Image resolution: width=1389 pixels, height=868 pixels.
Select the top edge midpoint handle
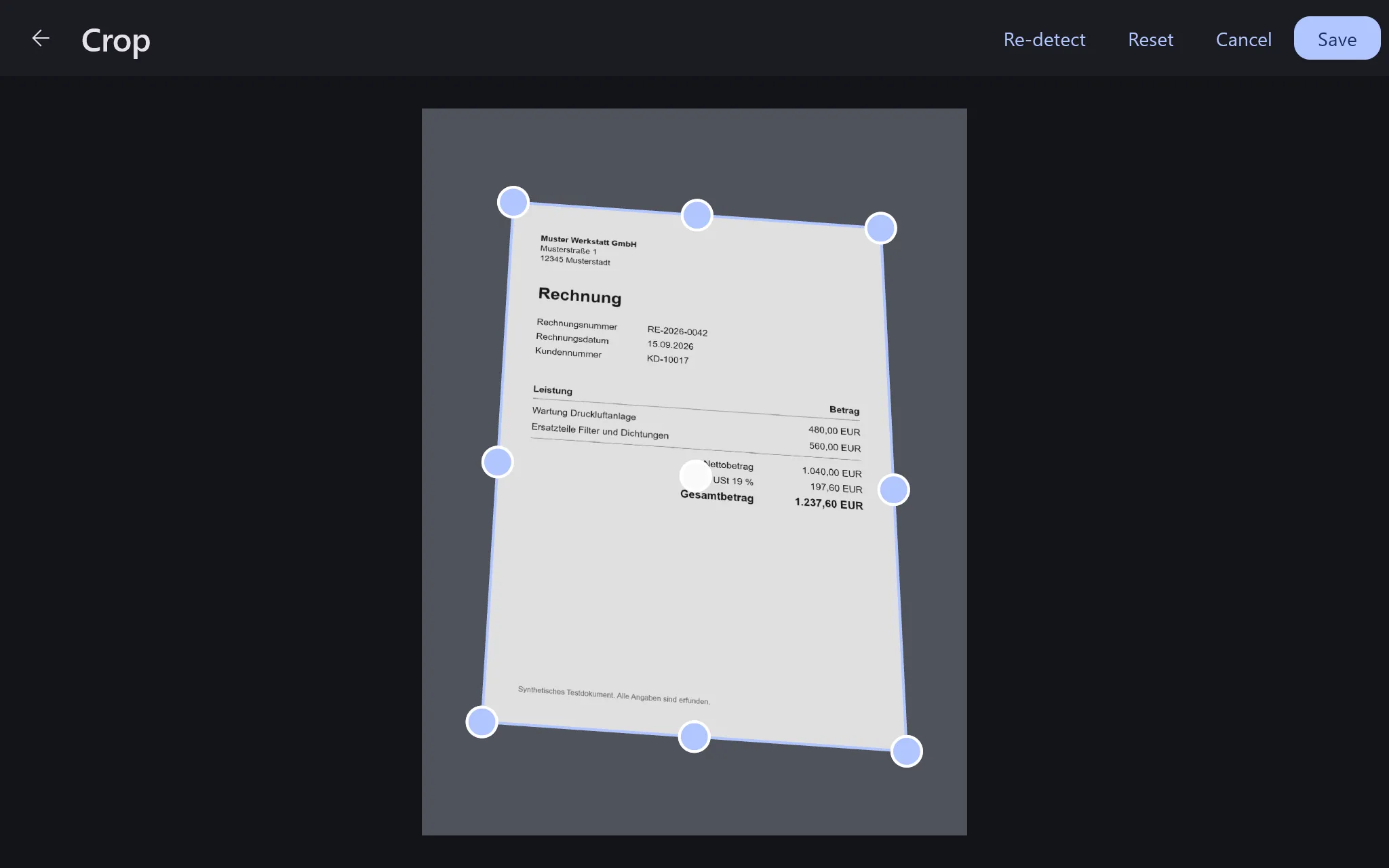[x=697, y=215]
